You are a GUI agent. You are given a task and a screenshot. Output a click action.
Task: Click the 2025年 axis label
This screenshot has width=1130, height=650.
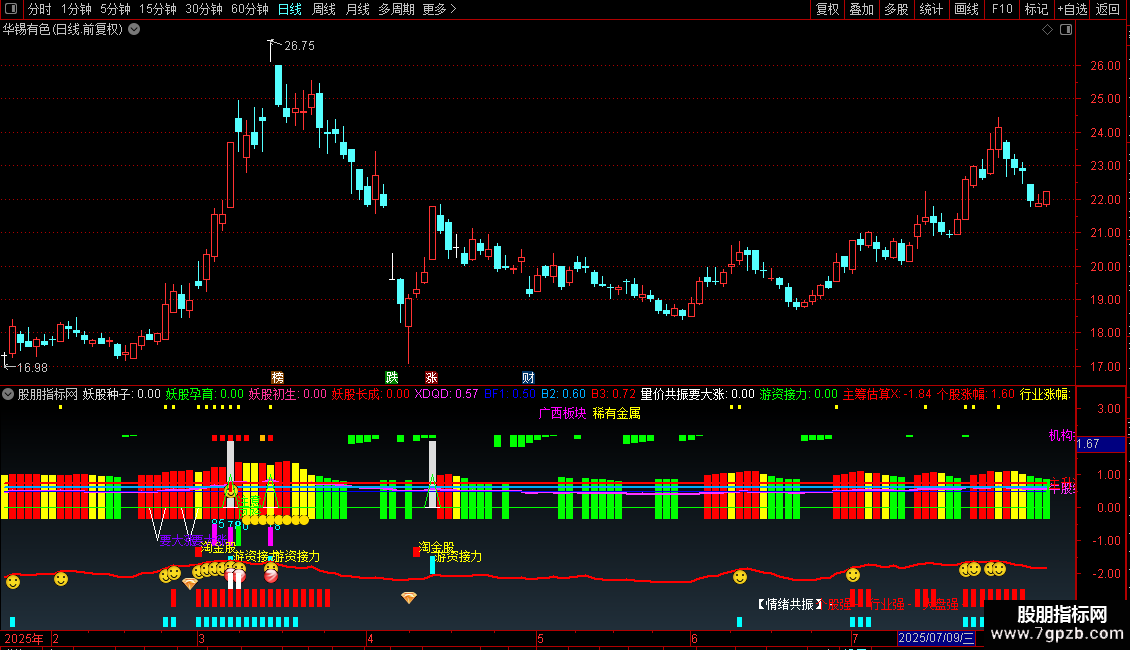pos(24,638)
